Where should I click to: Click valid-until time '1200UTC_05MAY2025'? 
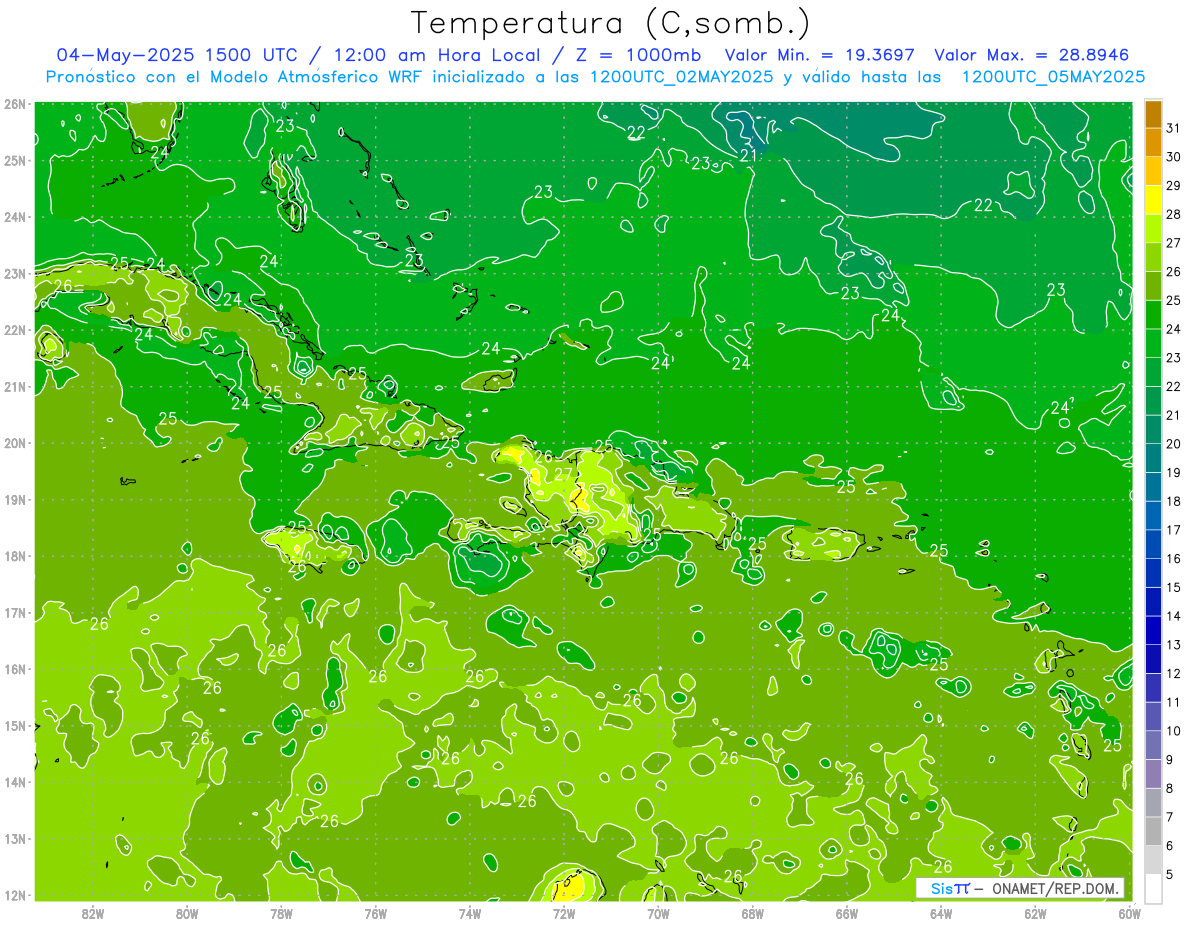coord(1052,77)
